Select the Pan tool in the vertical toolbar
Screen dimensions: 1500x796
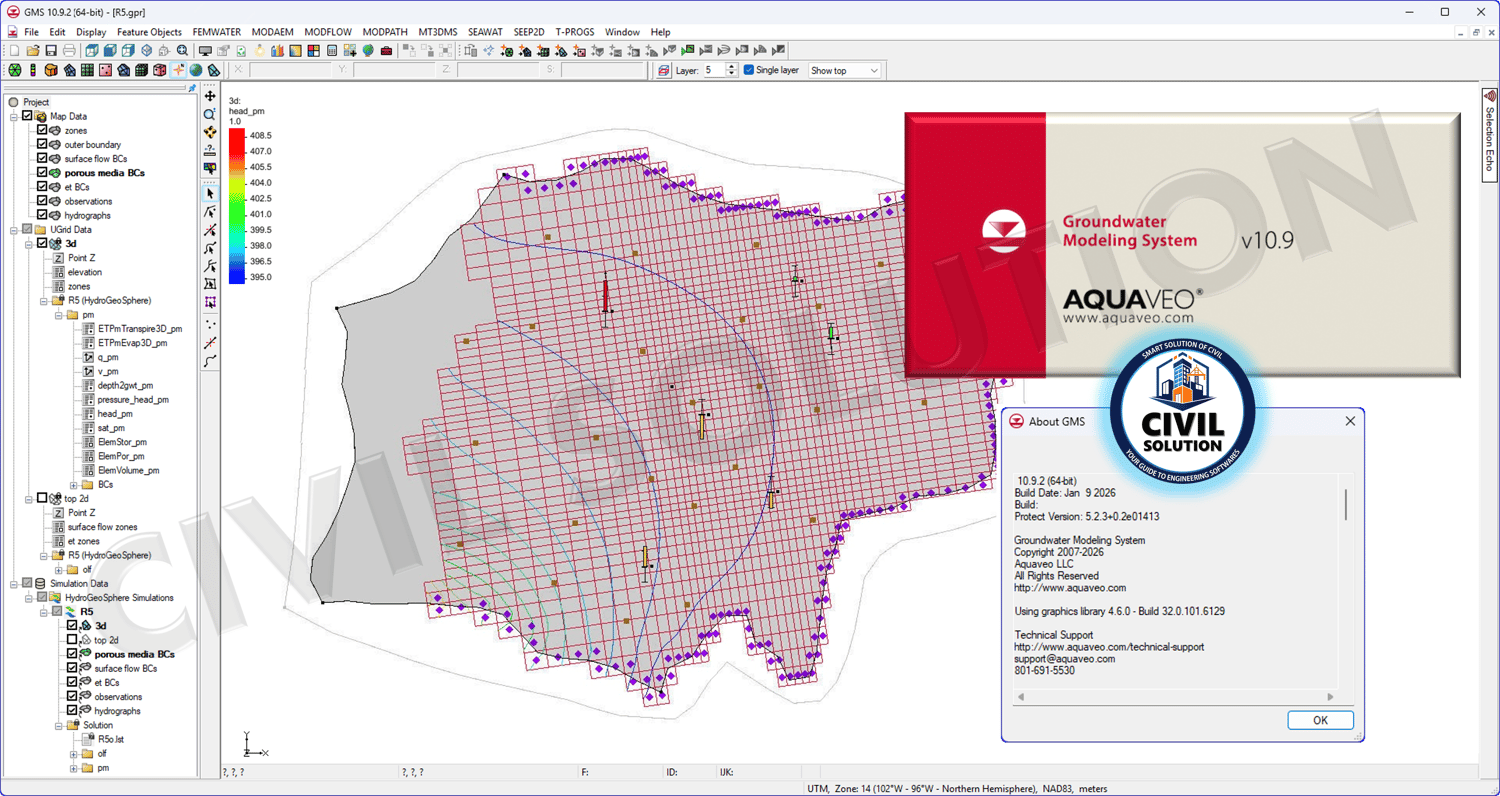point(210,97)
